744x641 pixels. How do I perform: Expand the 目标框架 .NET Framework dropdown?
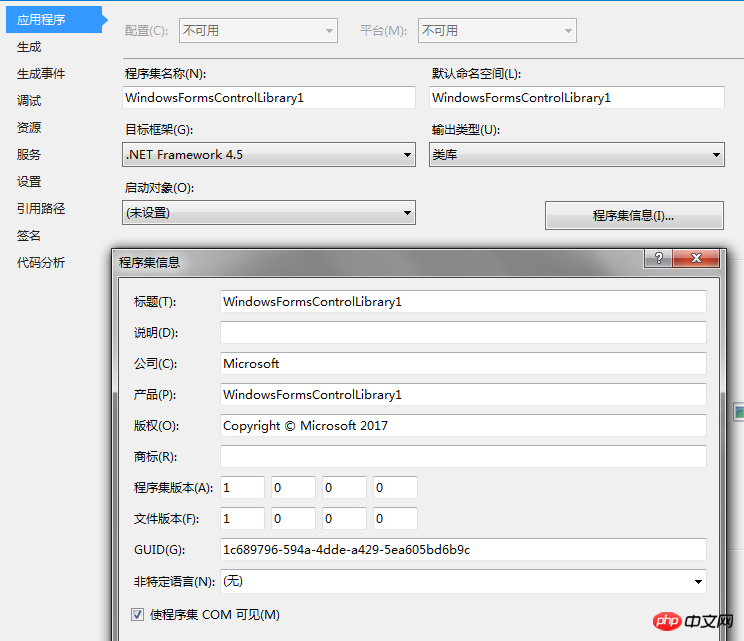pos(269,155)
